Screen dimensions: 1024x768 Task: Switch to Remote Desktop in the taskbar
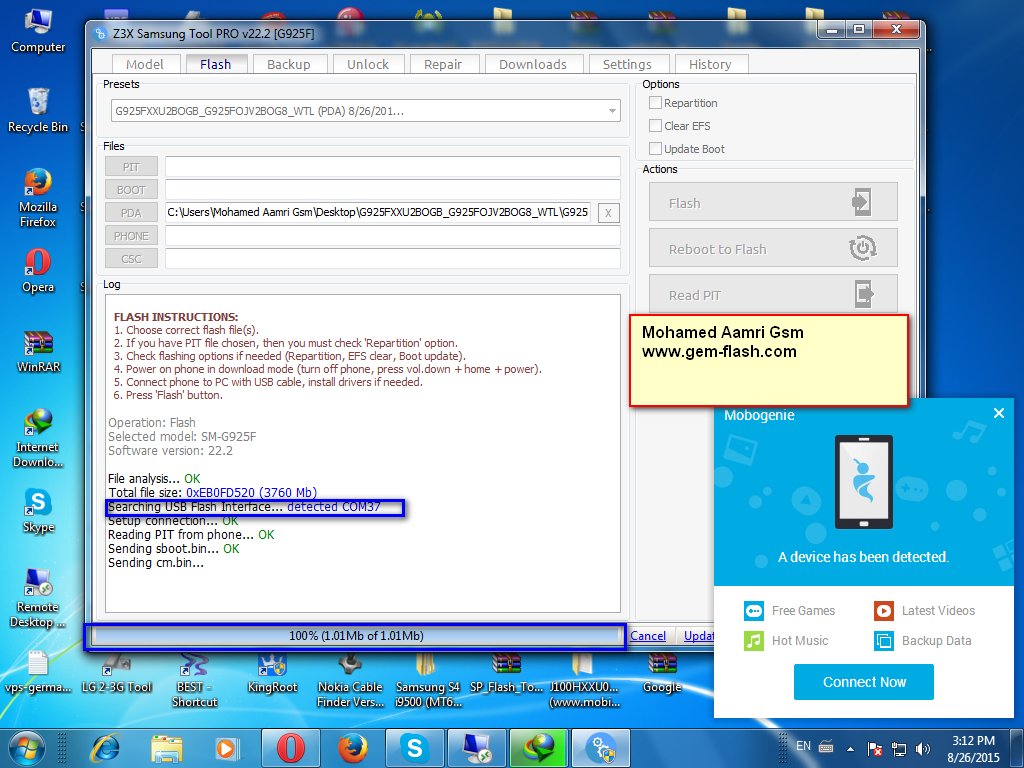click(477, 748)
